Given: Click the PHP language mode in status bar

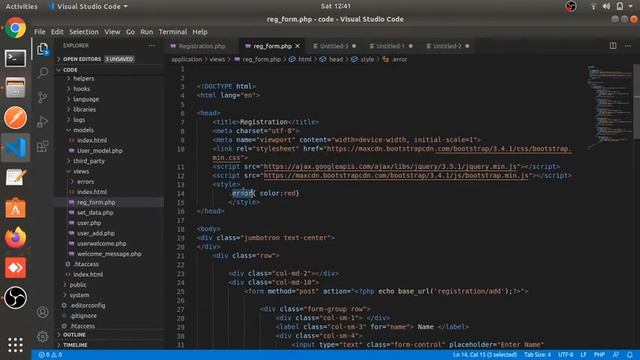Looking at the screenshot, I should (x=599, y=355).
